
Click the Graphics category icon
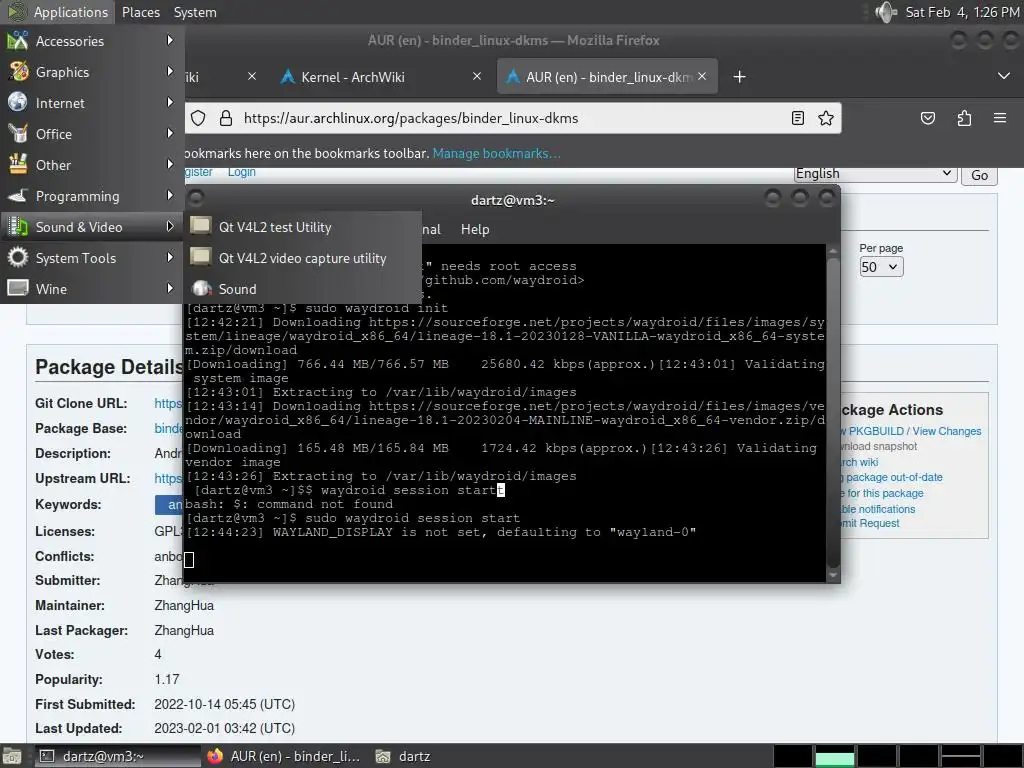18,71
